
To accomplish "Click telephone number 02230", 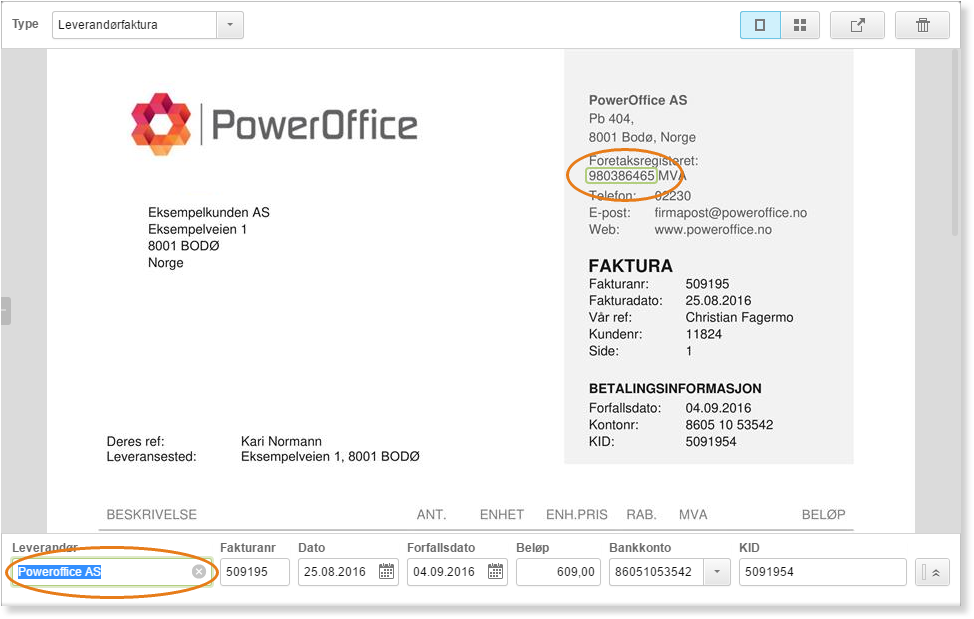I will click(673, 196).
